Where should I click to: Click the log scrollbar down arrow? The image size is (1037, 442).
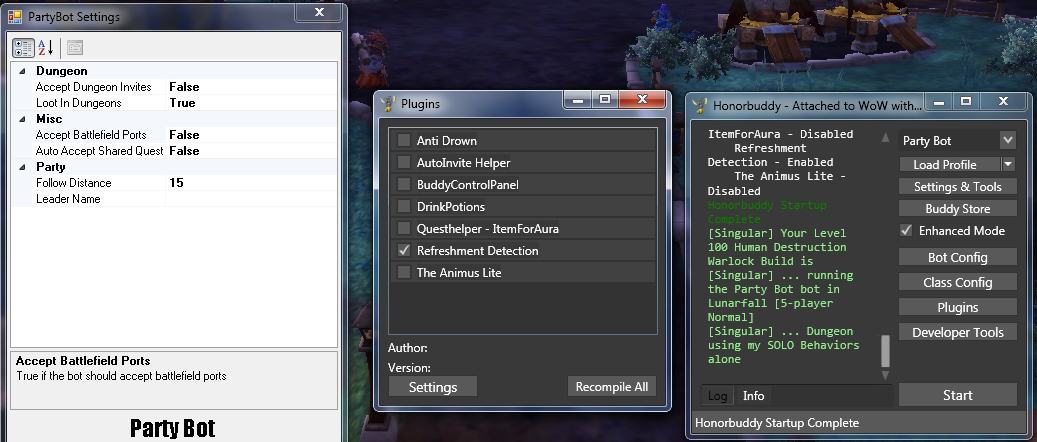885,375
